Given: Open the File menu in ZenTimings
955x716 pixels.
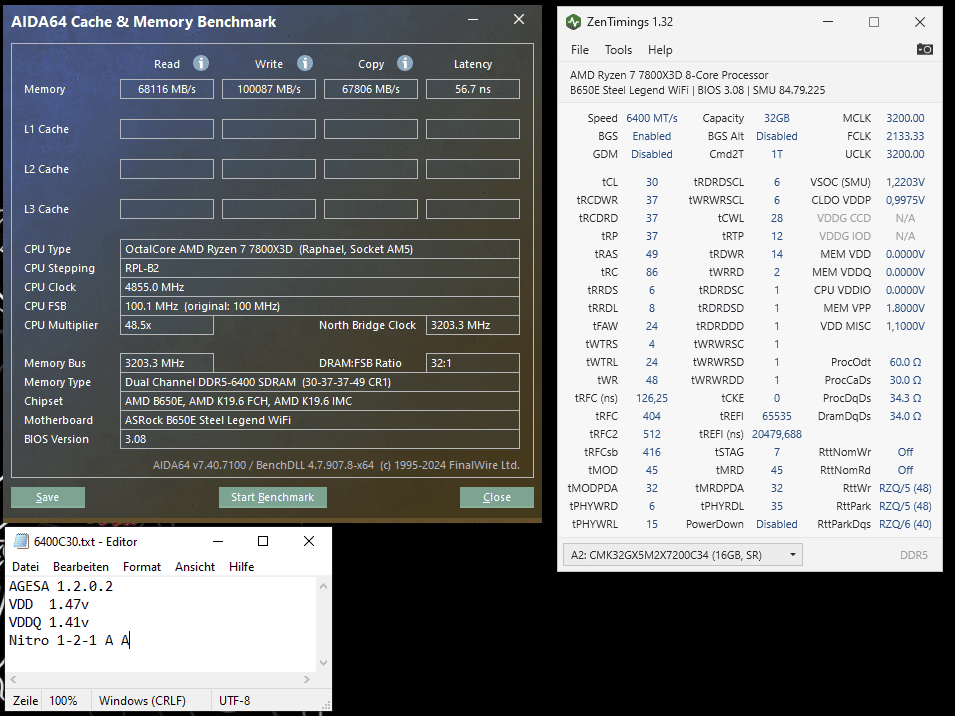Looking at the screenshot, I should point(580,50).
